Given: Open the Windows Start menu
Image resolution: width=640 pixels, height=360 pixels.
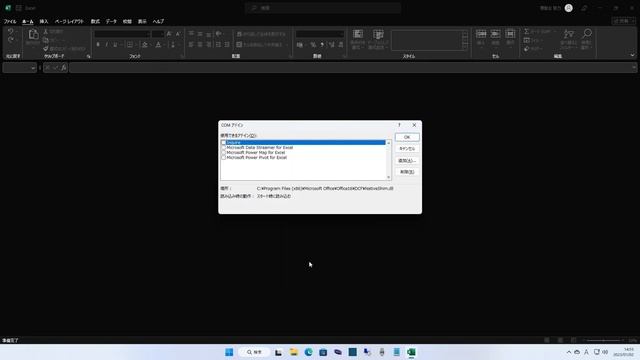Looking at the screenshot, I should click(229, 352).
